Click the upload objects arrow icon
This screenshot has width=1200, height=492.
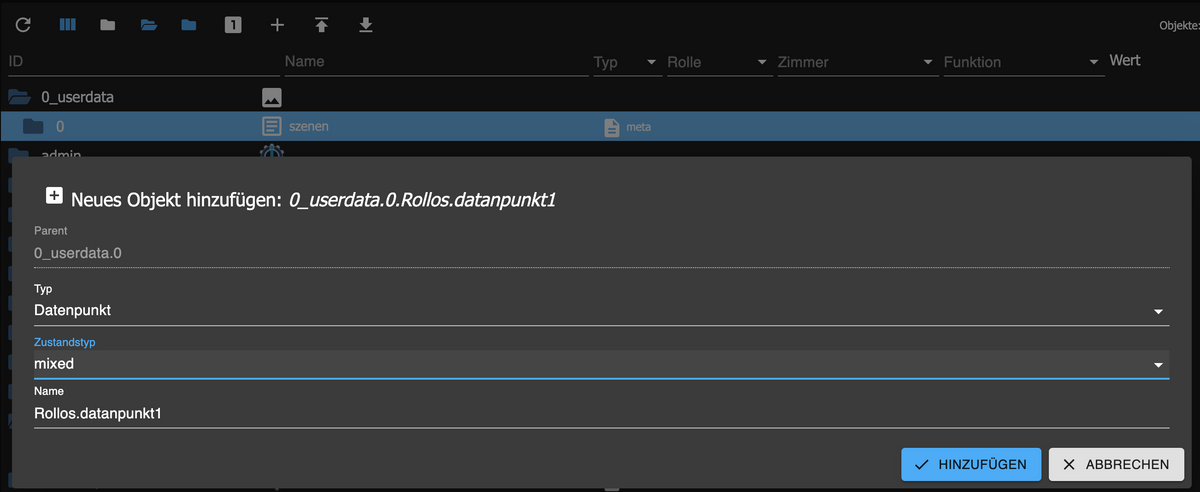pyautogui.click(x=321, y=24)
